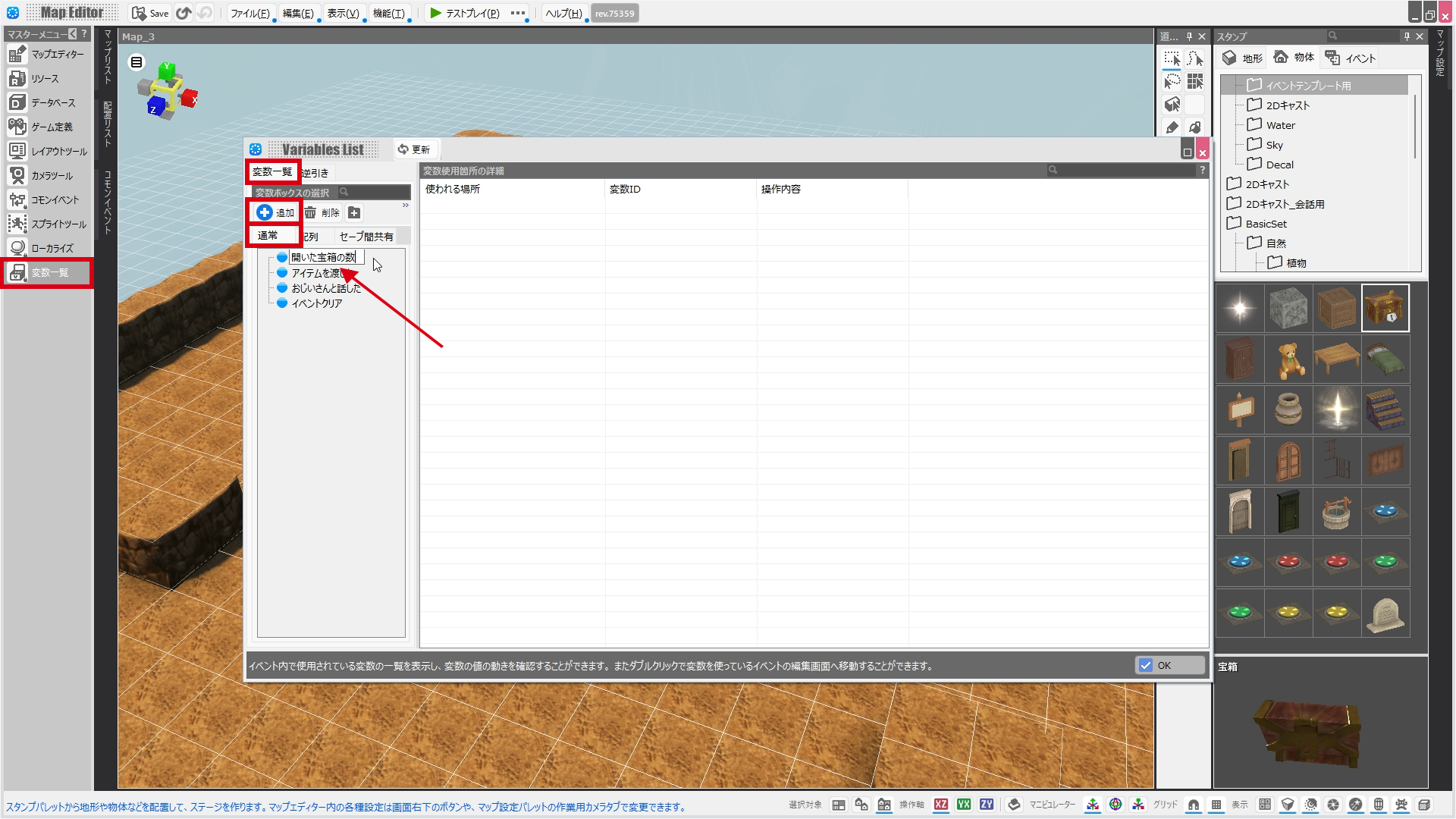Image resolution: width=1456 pixels, height=819 pixels.
Task: Open the 表示(V) menu
Action: tap(343, 13)
